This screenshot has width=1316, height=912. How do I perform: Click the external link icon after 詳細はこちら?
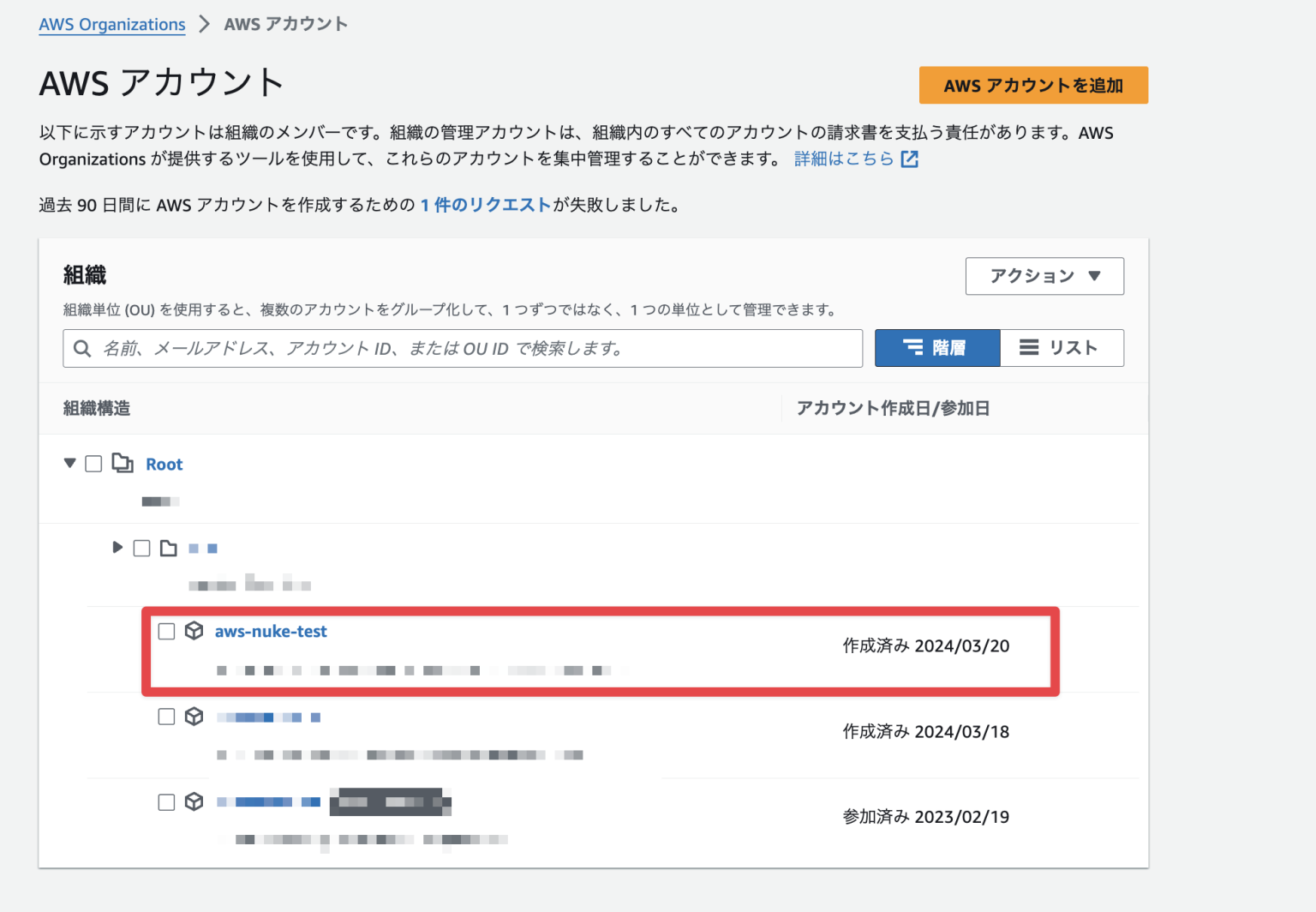click(911, 159)
